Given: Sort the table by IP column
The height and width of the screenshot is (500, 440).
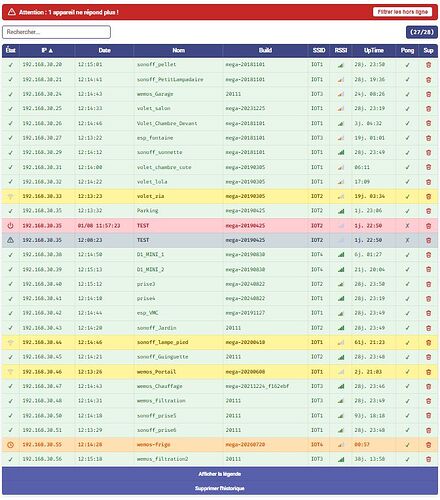Looking at the screenshot, I should point(47,50).
